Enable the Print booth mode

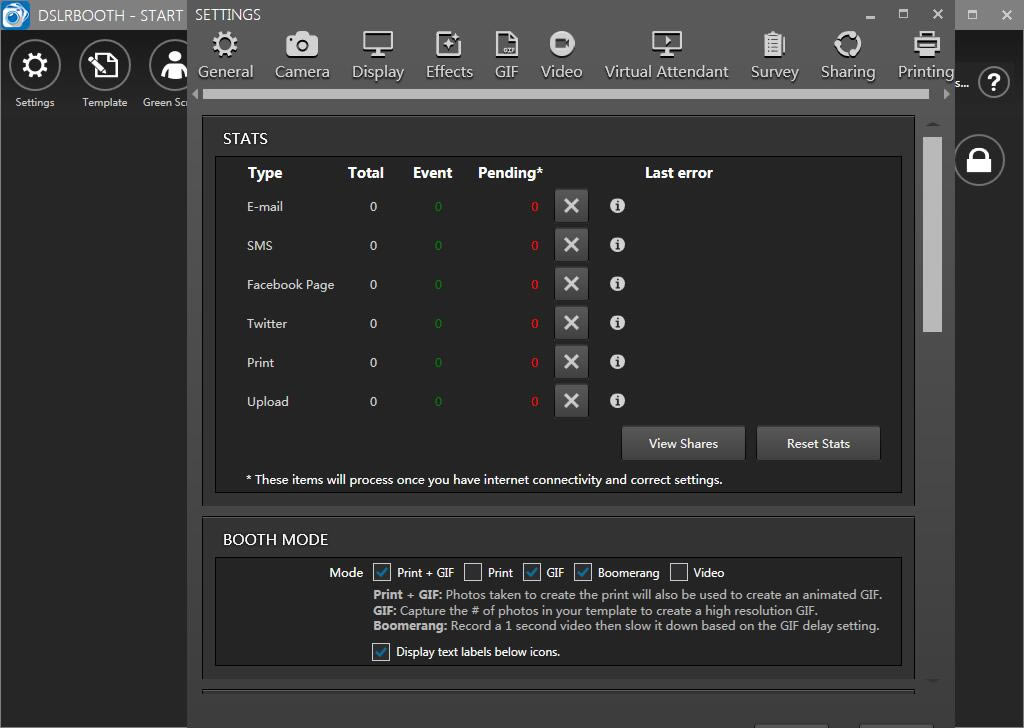pos(472,572)
